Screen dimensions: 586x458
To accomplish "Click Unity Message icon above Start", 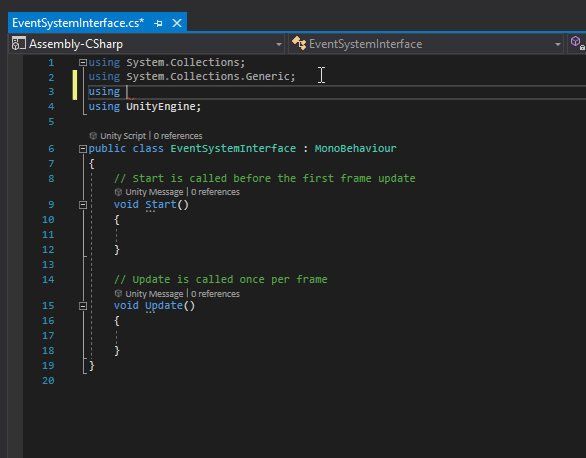I will coord(118,192).
